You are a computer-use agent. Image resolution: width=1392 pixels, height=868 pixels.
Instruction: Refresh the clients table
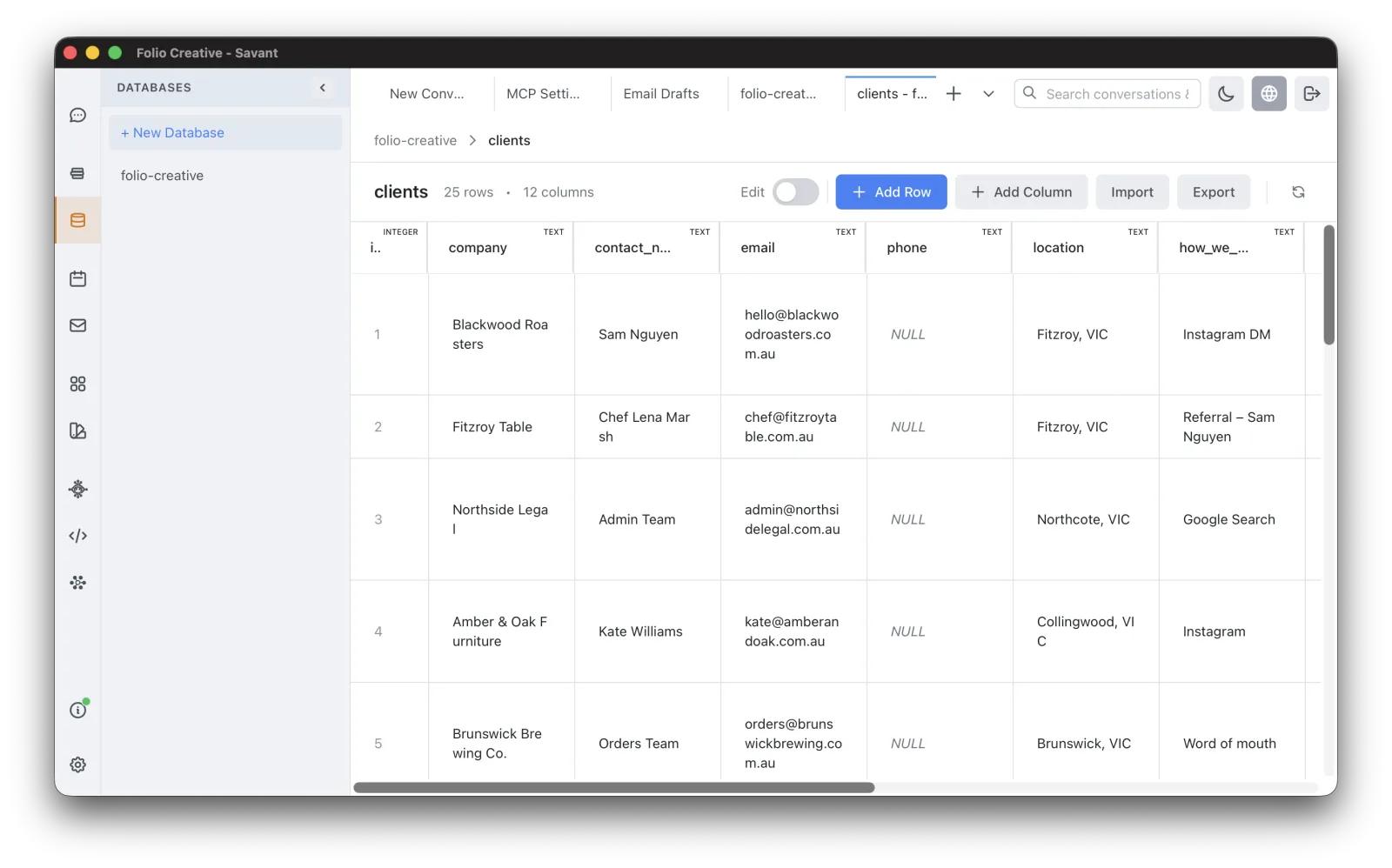[1298, 192]
